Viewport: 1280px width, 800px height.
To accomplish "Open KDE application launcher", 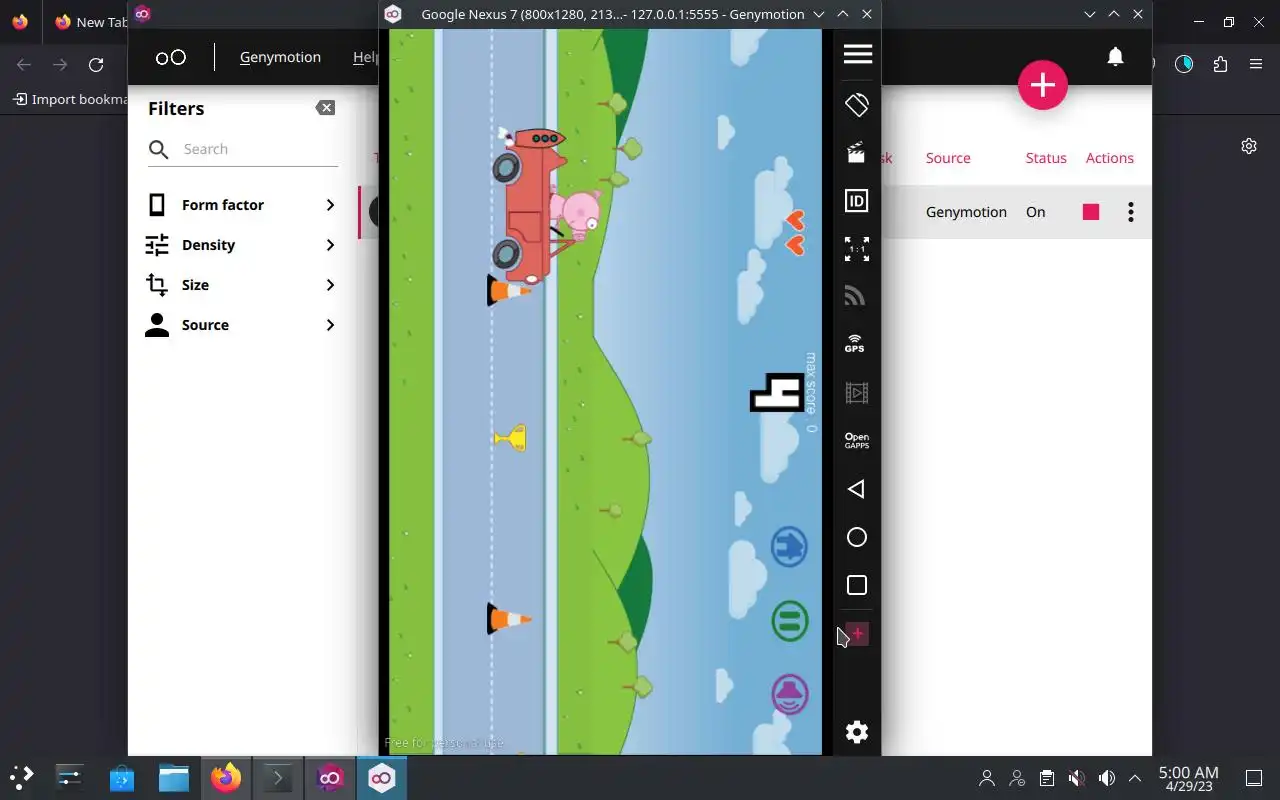I will (x=22, y=776).
